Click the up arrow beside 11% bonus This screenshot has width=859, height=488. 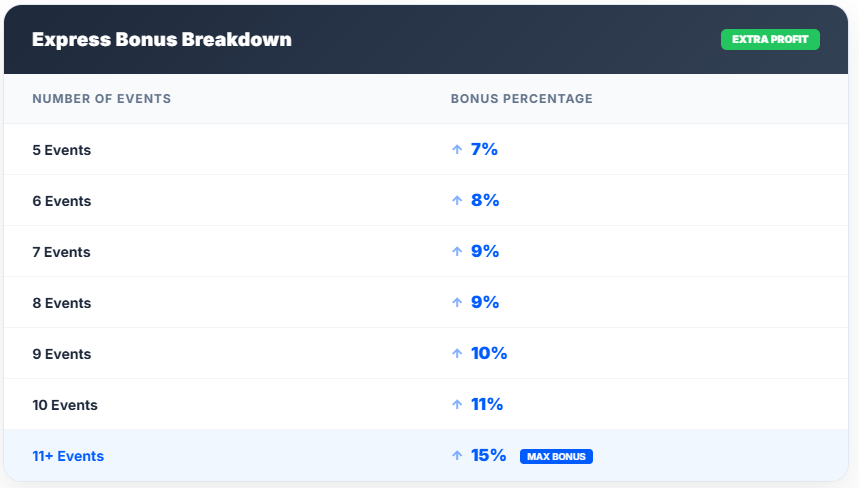pyautogui.click(x=457, y=405)
